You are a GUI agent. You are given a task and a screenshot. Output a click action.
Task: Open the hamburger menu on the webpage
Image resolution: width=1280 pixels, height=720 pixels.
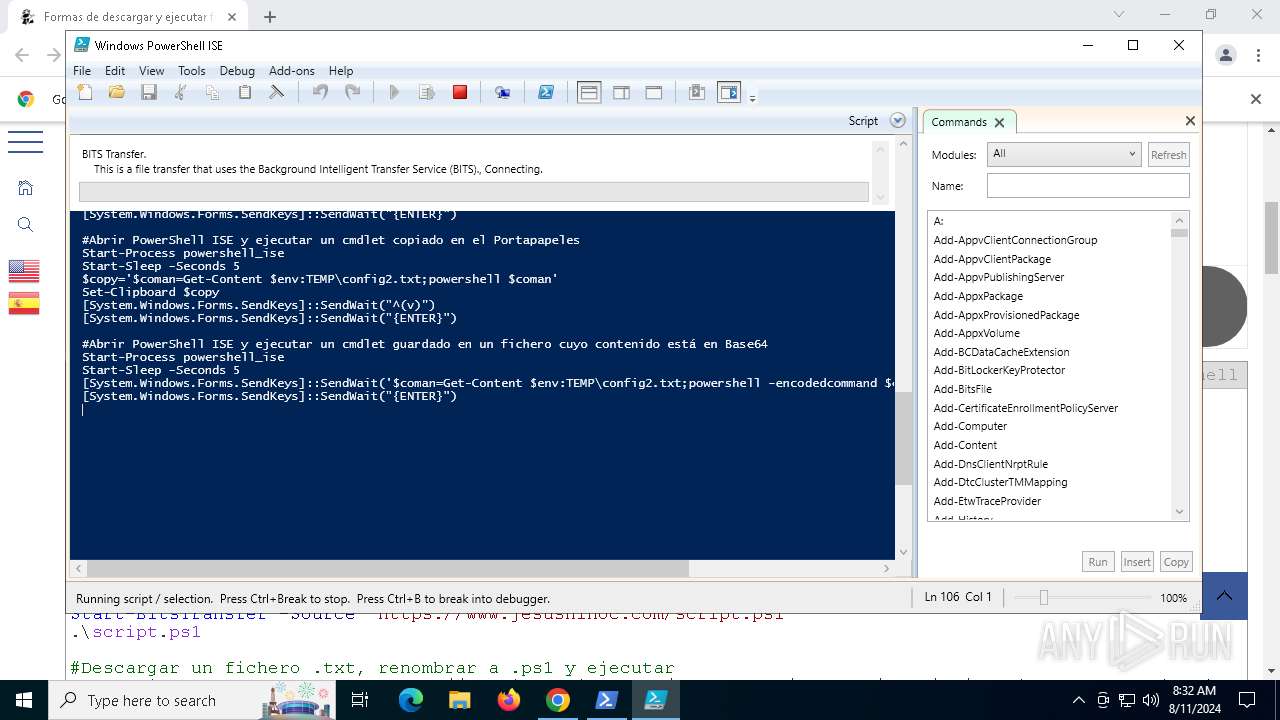point(25,141)
